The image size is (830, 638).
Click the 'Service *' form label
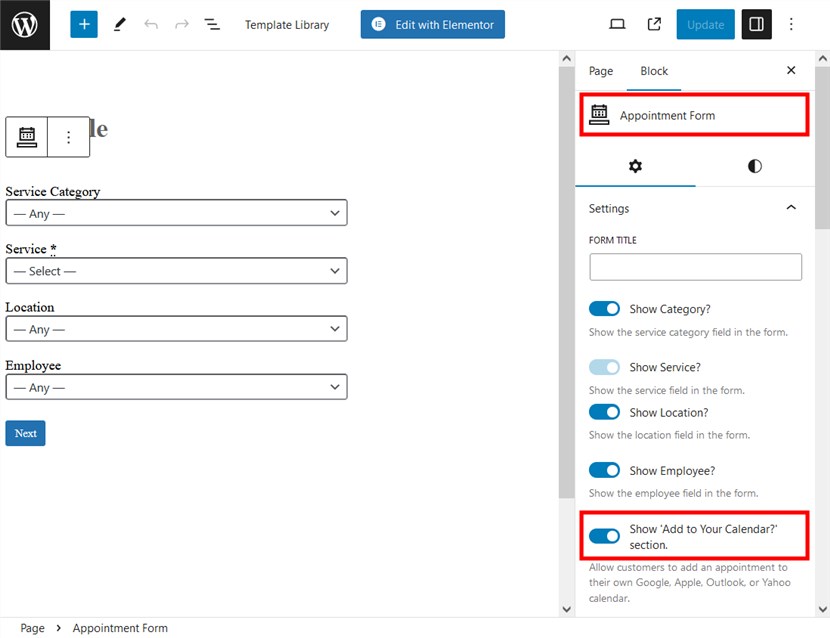31,249
